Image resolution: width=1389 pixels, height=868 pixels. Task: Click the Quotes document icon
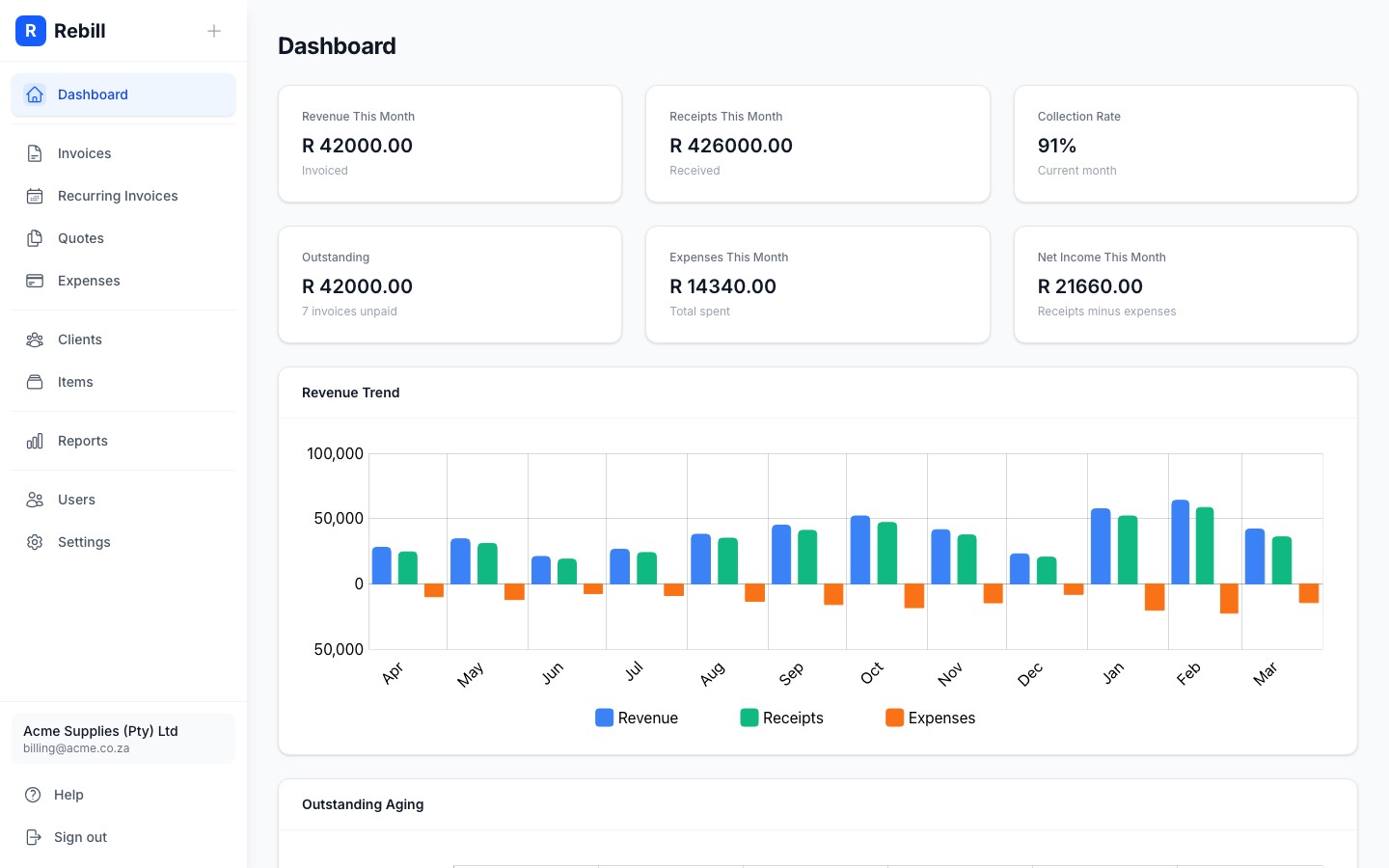35,238
